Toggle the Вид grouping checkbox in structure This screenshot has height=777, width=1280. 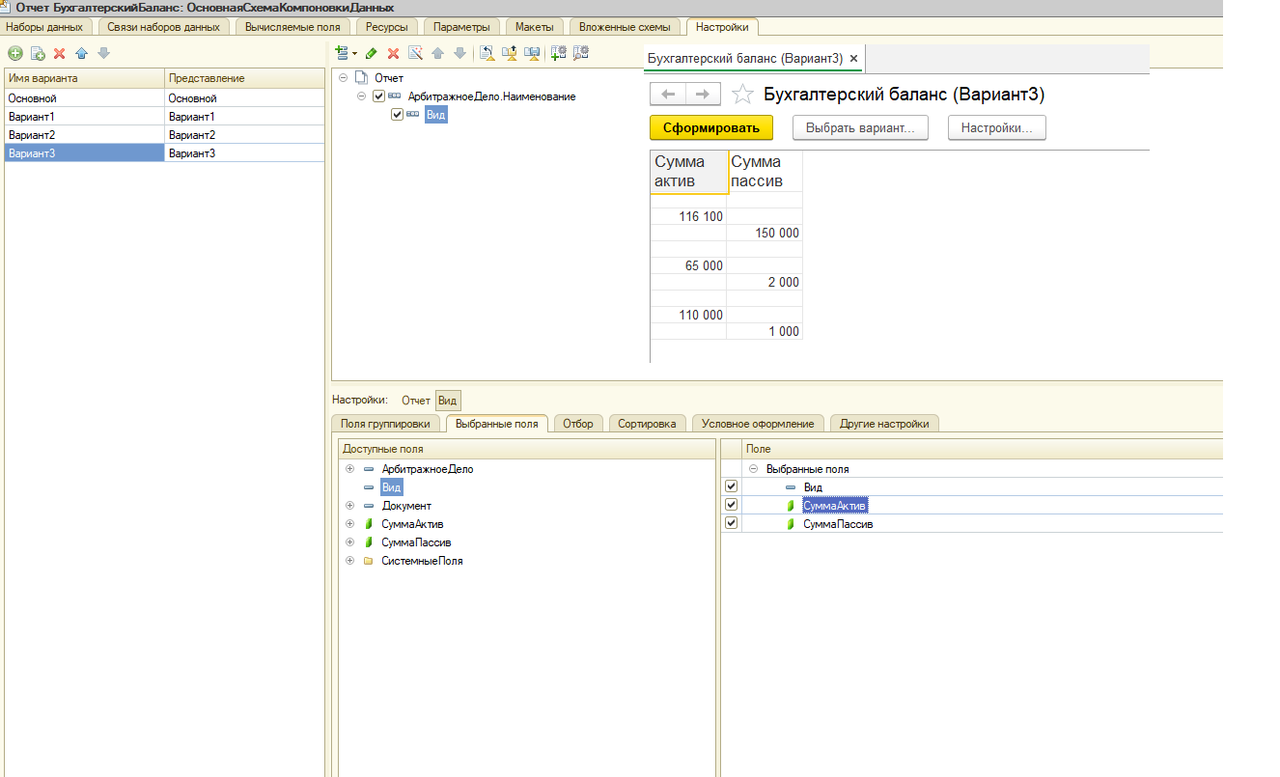(397, 115)
